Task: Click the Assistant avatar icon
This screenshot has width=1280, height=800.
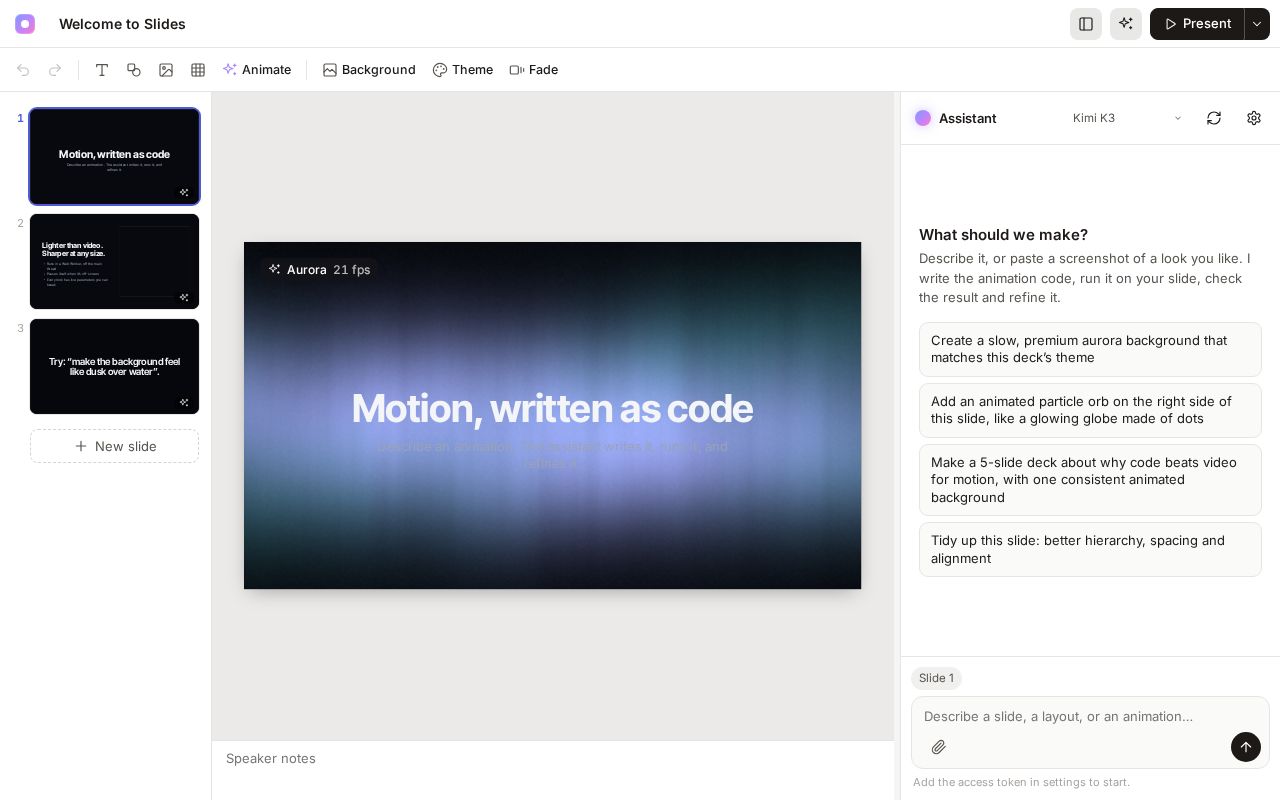Action: tap(923, 118)
